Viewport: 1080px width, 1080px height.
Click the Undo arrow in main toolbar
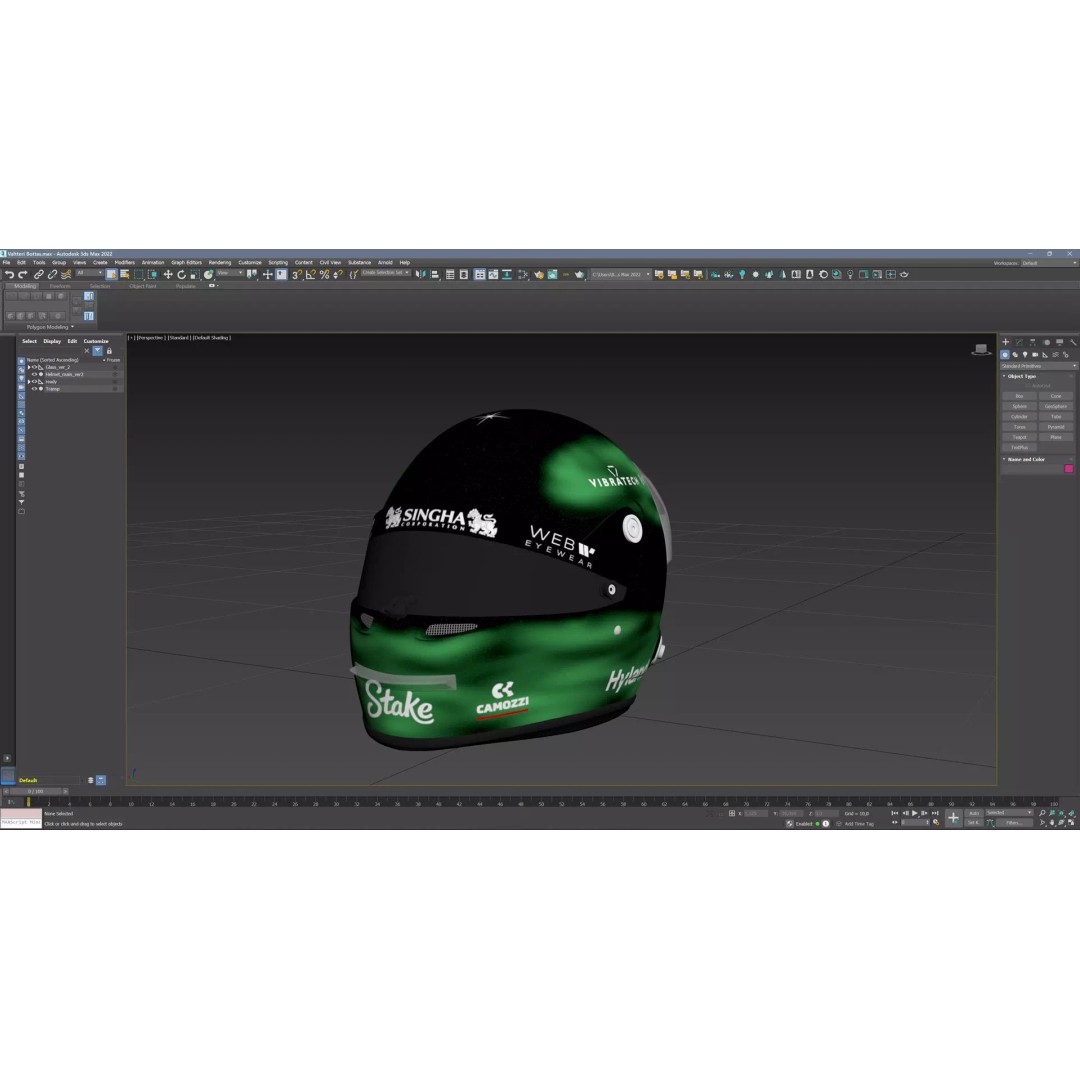10,274
